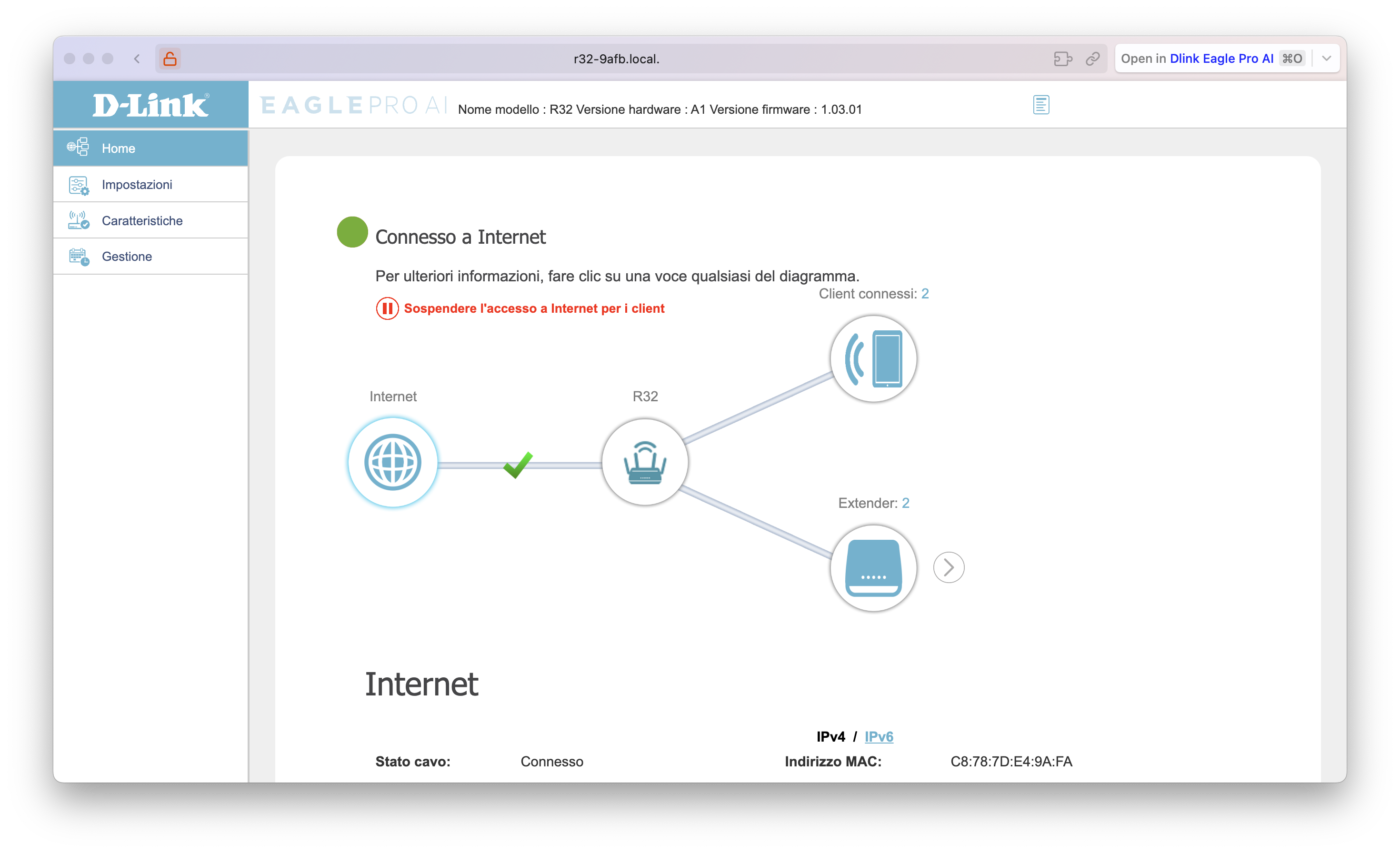1400x853 pixels.
Task: Click the Extender device icon
Action: tap(873, 568)
